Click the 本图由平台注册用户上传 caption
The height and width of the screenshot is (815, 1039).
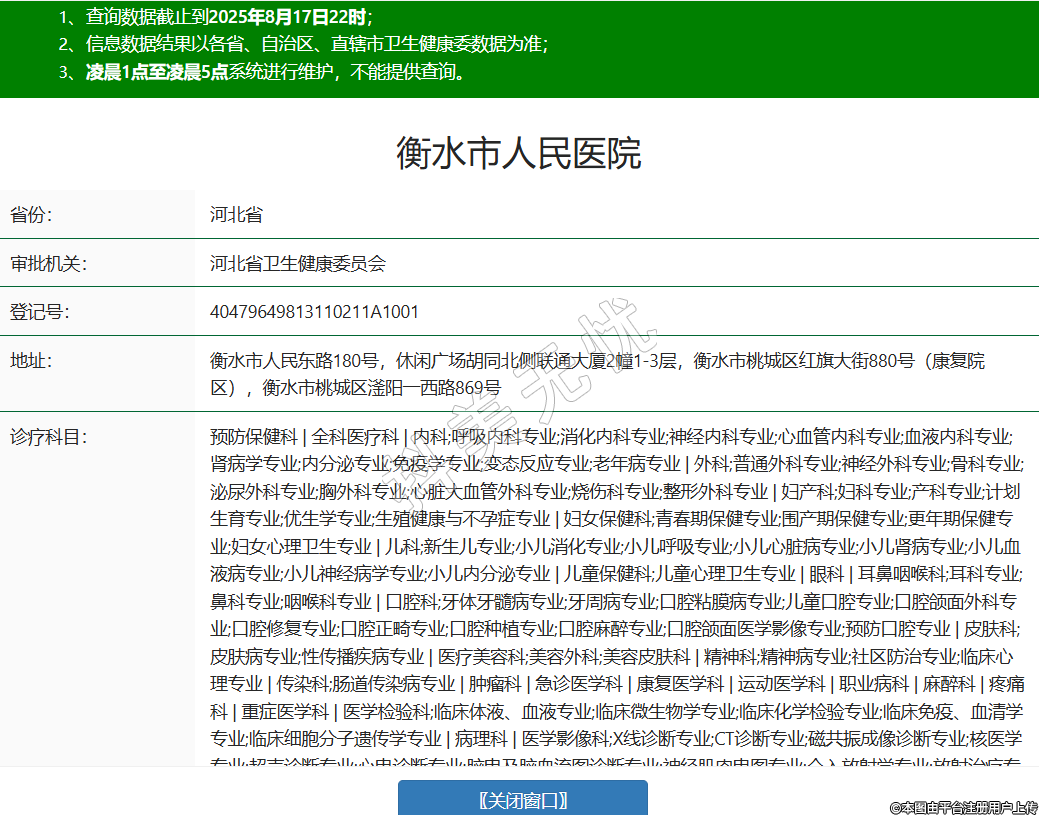[x=963, y=806]
